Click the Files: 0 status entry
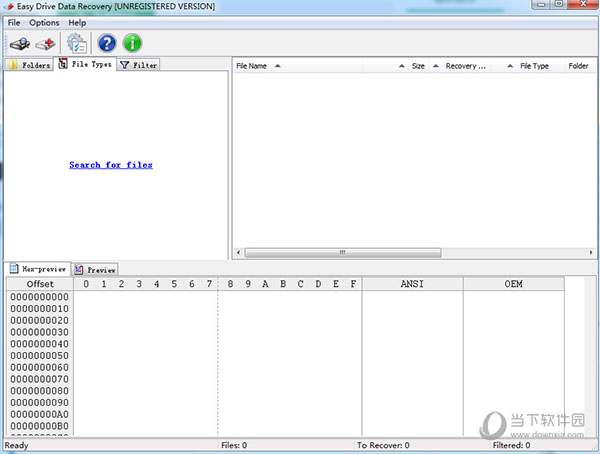 pyautogui.click(x=234, y=446)
